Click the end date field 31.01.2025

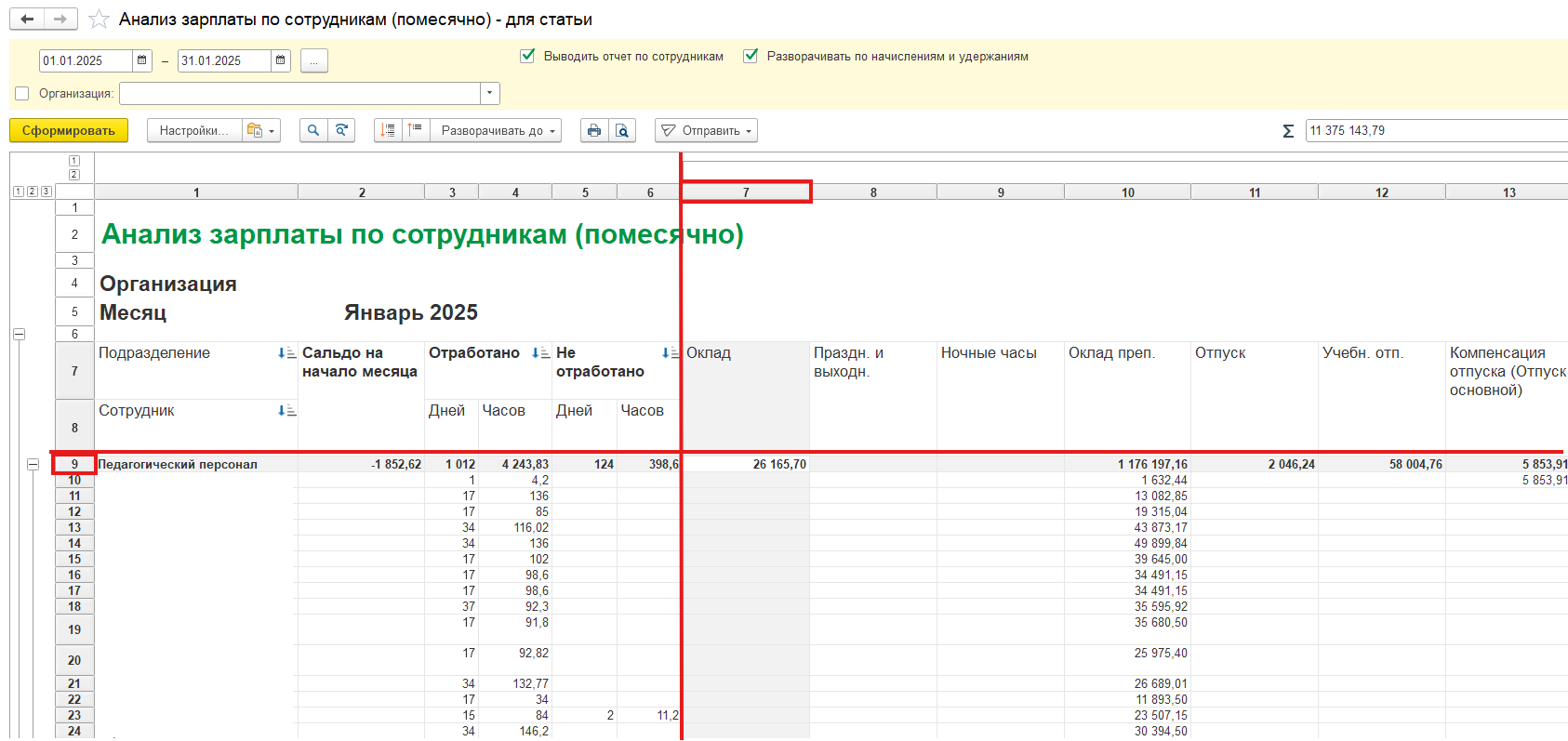click(225, 60)
